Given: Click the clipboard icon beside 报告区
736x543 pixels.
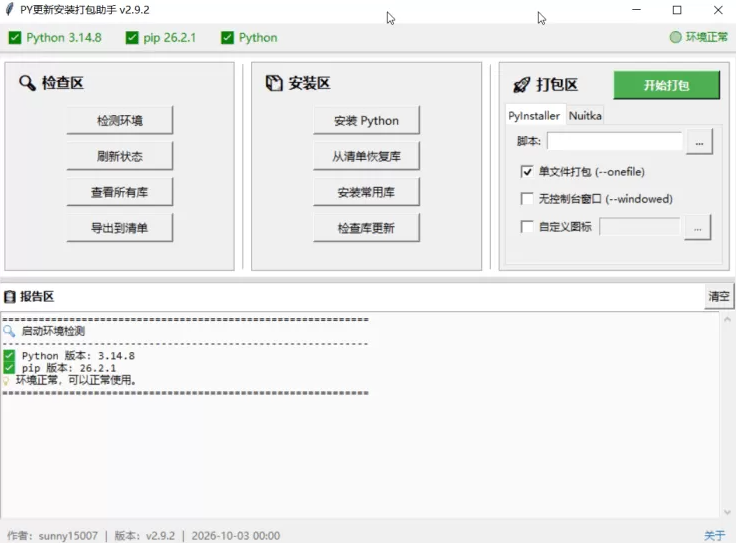Looking at the screenshot, I should pos(9,297).
